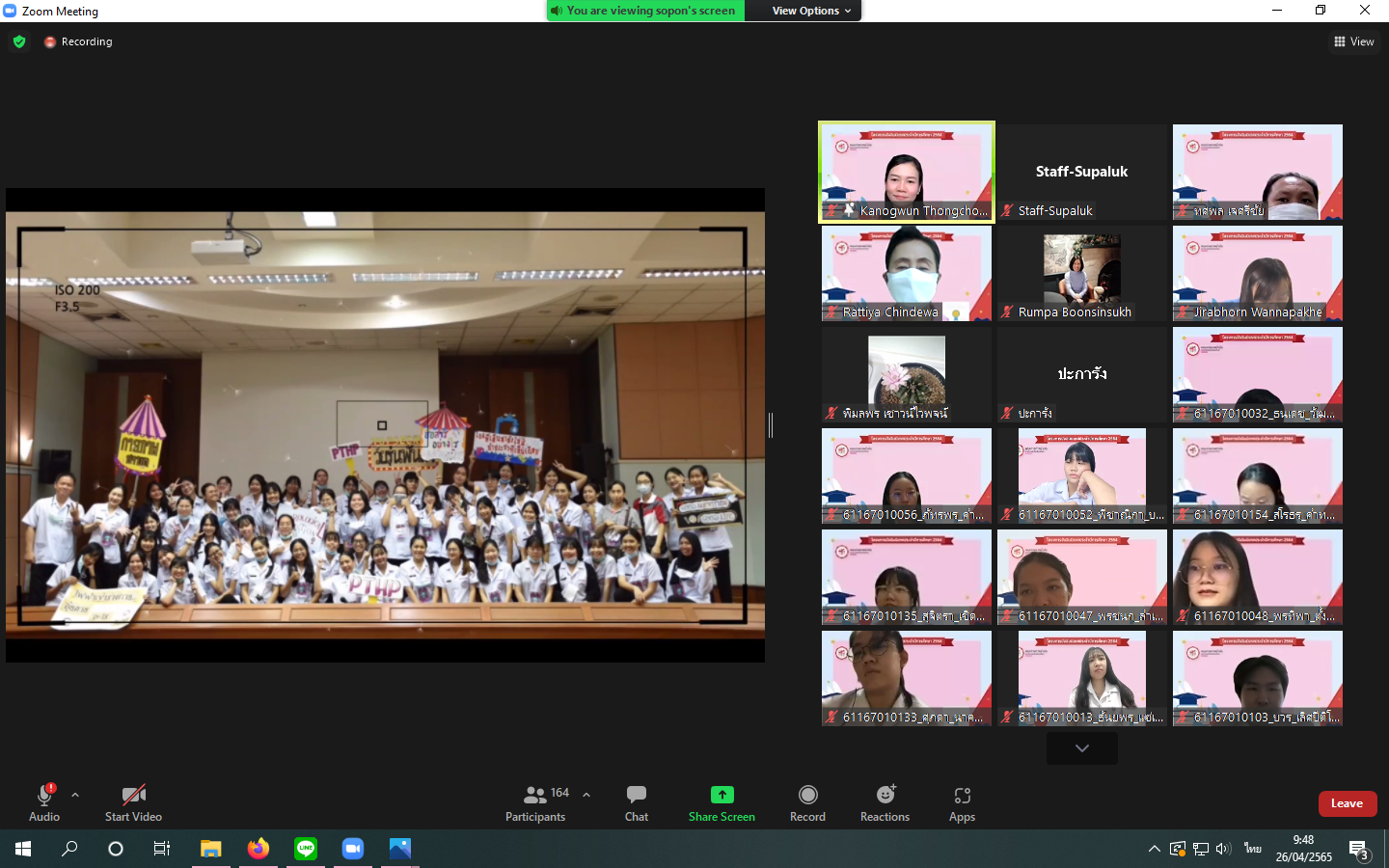Screen dimensions: 1389x868
Task: Click the Share Screen icon
Action: coord(722,795)
